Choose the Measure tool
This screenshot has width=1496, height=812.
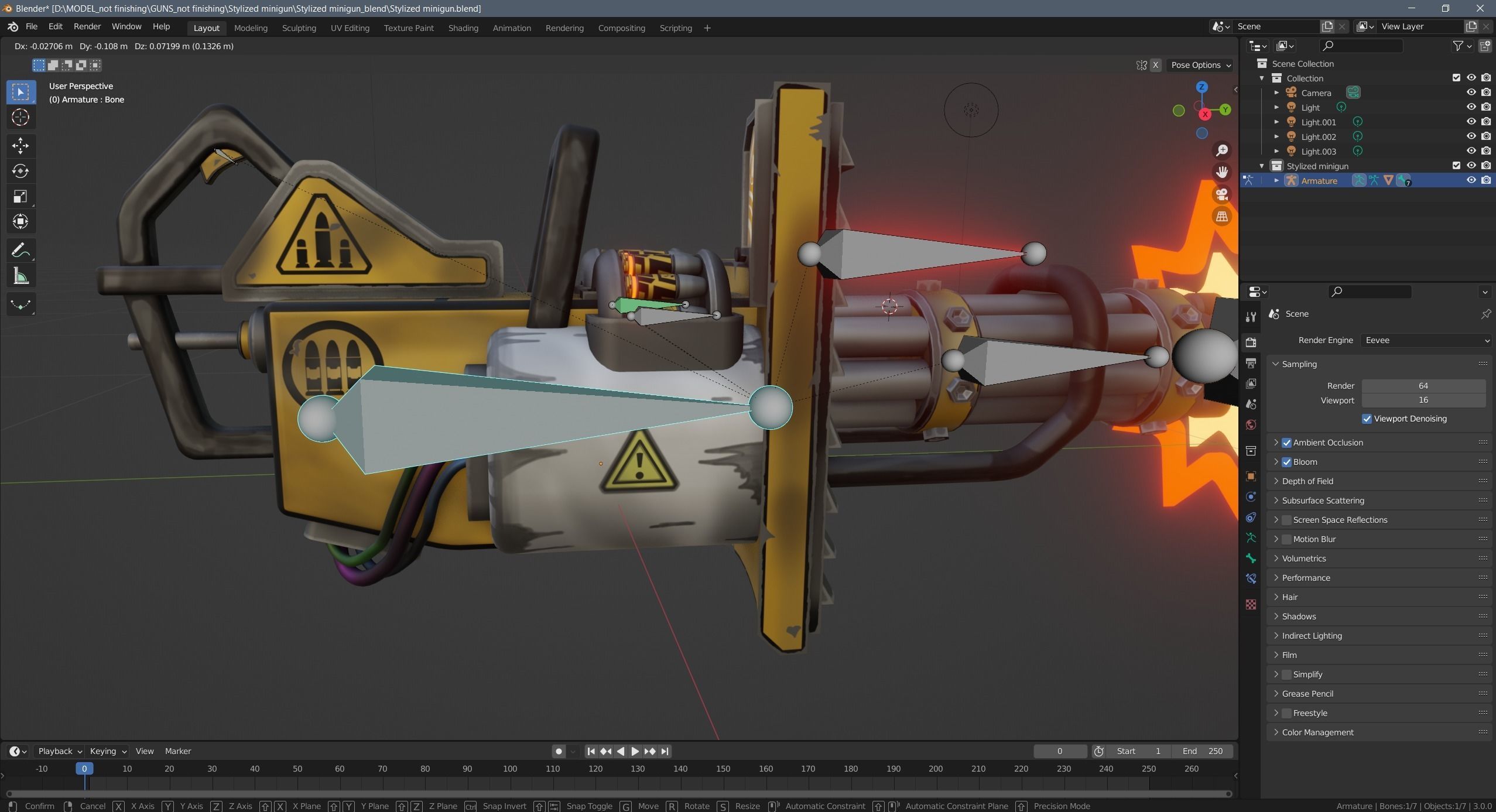click(x=20, y=276)
